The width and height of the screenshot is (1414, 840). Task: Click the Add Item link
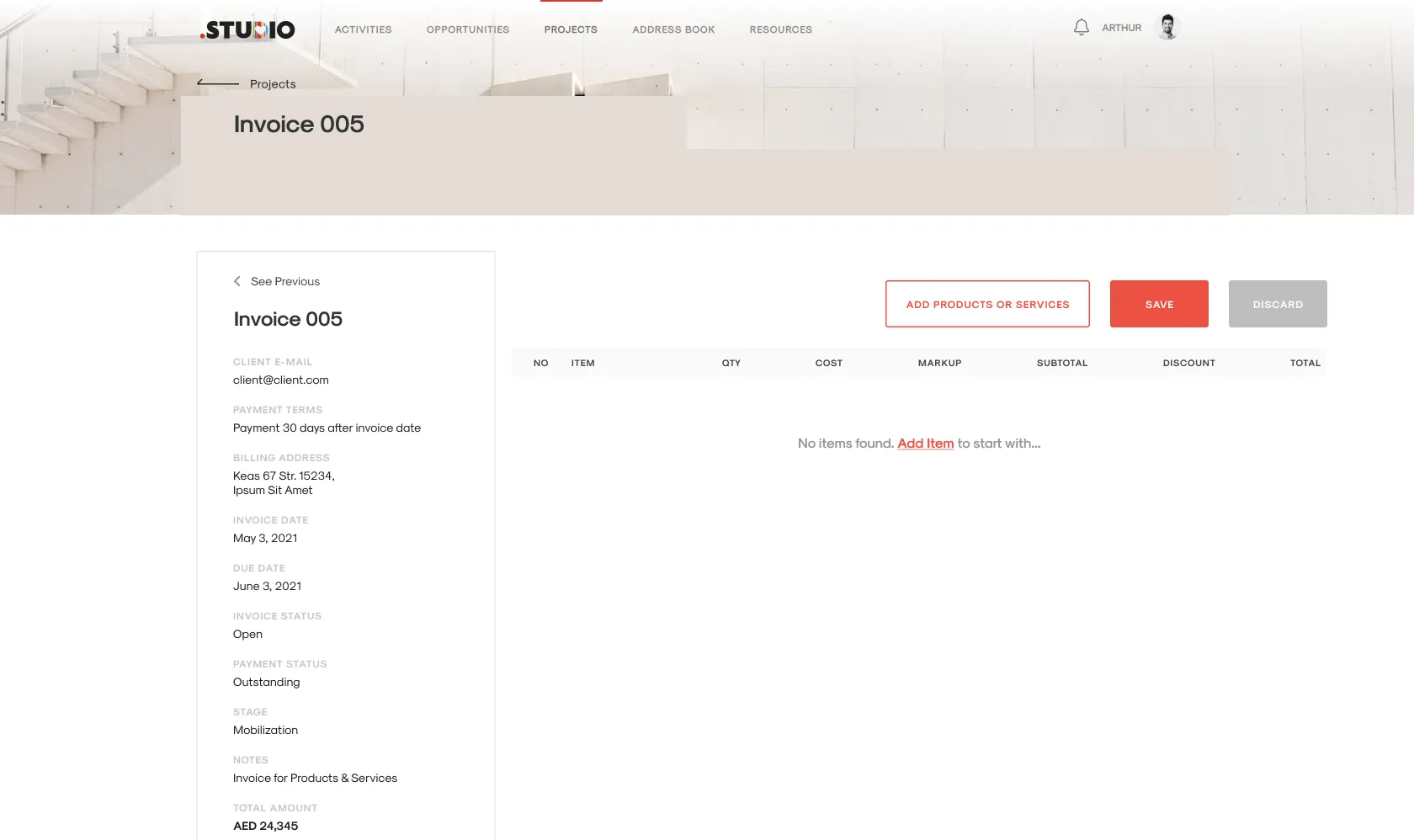click(x=925, y=443)
